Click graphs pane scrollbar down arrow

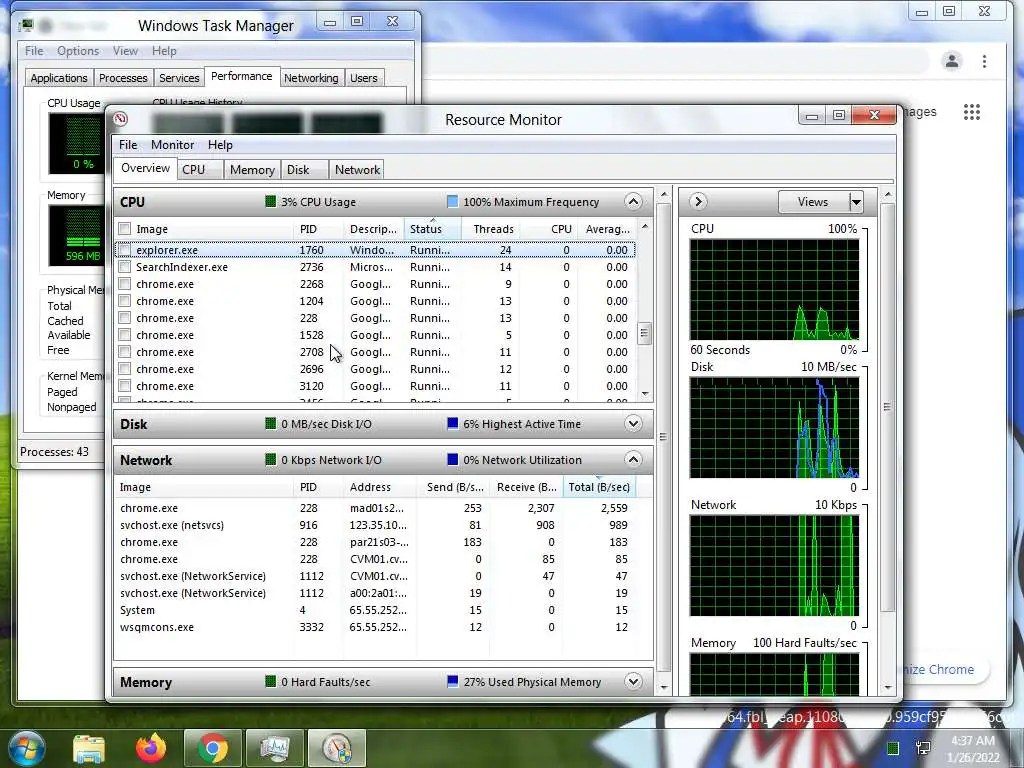point(888,687)
